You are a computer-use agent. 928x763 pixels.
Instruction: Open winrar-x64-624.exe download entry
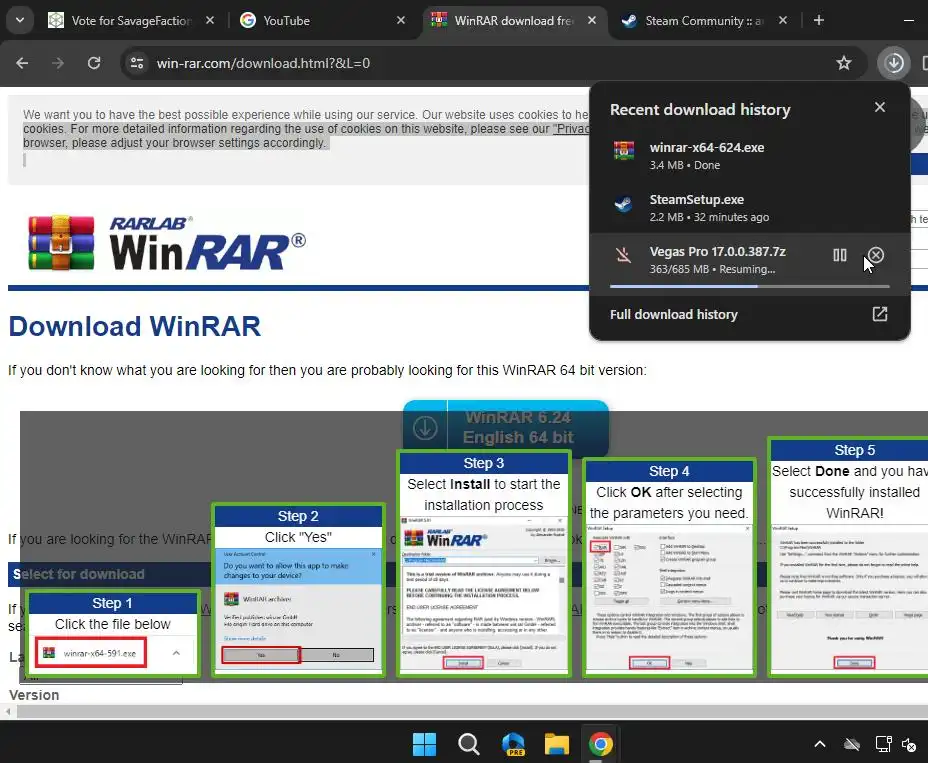750,156
